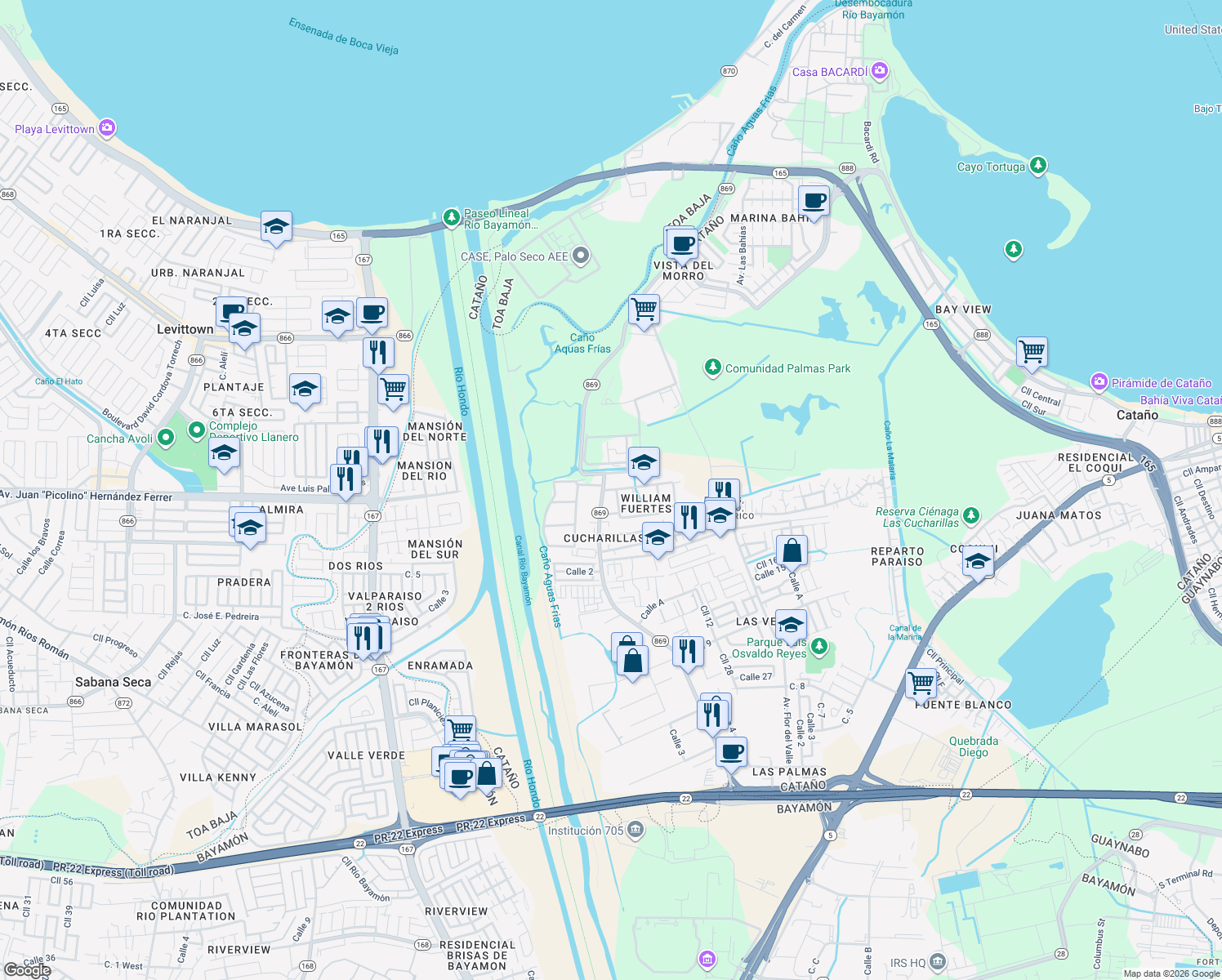The width and height of the screenshot is (1222, 980).
Task: Click the grocery cart icon above Vista del Morro
Action: (x=644, y=310)
